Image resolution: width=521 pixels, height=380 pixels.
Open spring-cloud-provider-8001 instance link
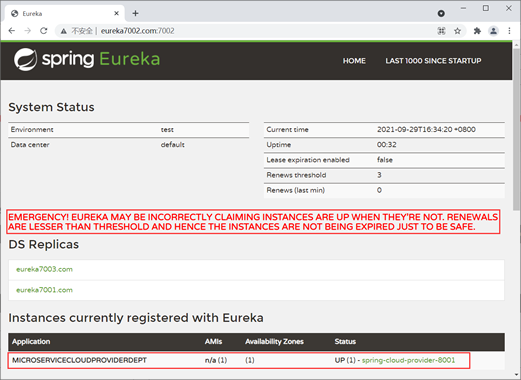(408, 360)
